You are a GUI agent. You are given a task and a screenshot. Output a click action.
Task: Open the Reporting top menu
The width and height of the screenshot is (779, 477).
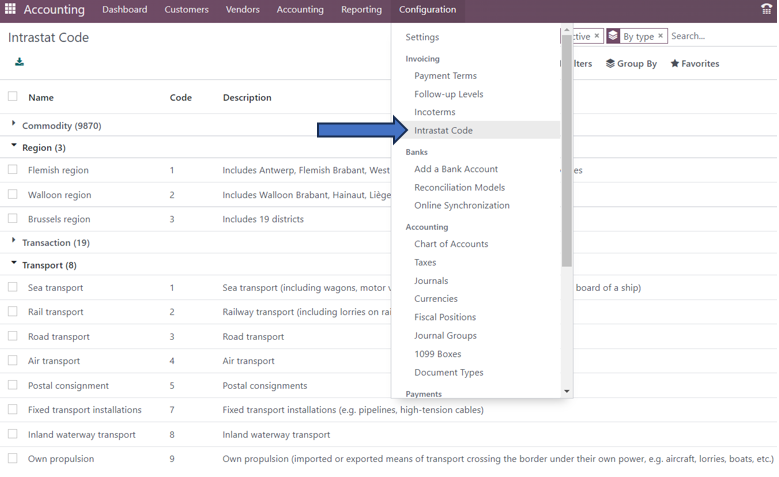tap(361, 10)
